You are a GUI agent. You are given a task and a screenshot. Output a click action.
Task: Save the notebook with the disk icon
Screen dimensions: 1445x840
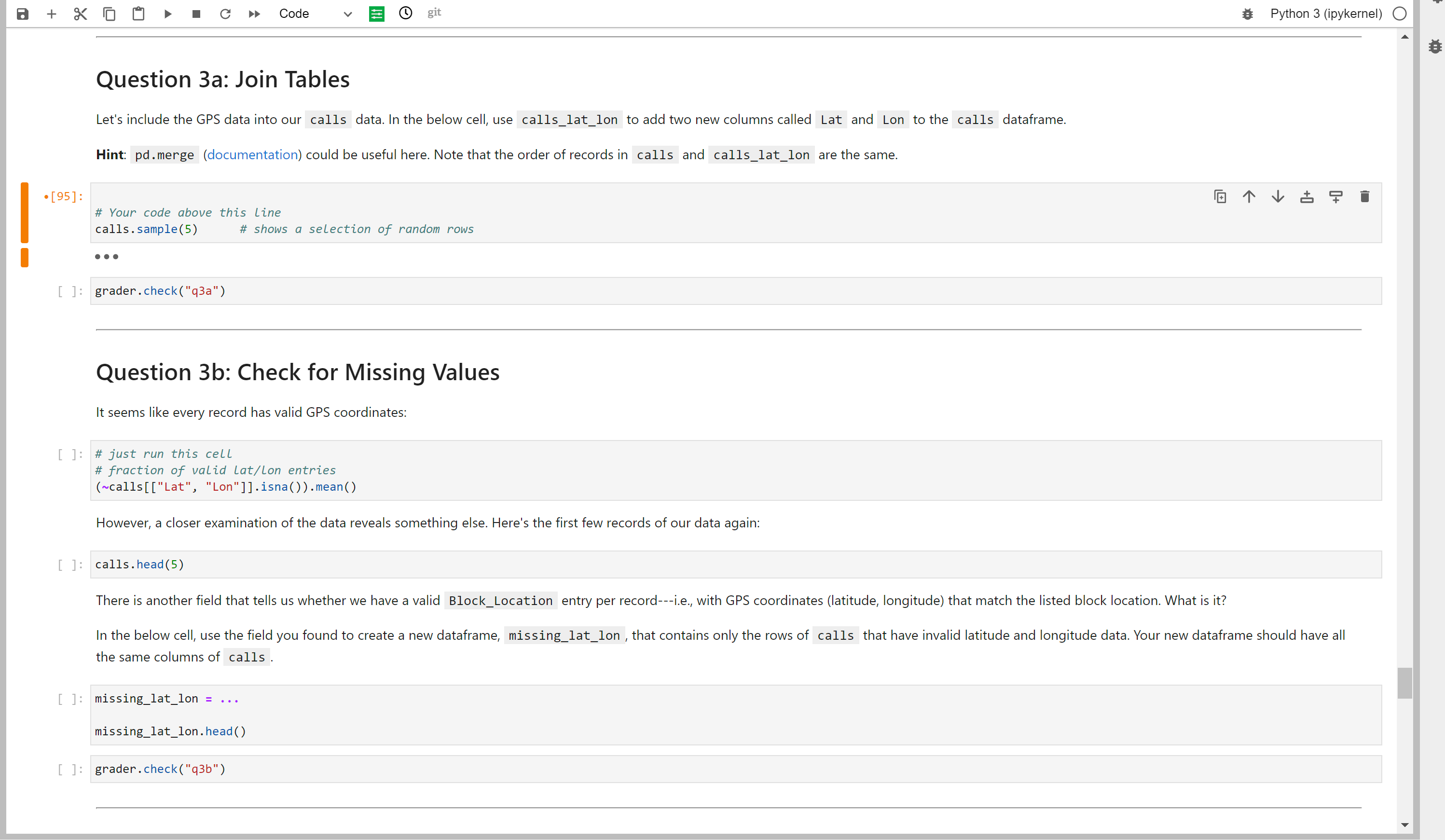click(x=22, y=14)
